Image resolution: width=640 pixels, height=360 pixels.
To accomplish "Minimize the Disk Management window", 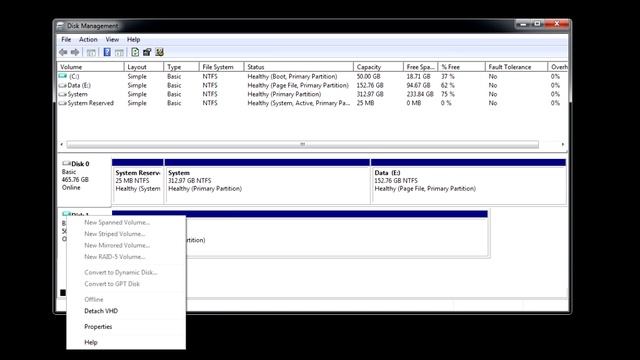I will coord(523,24).
